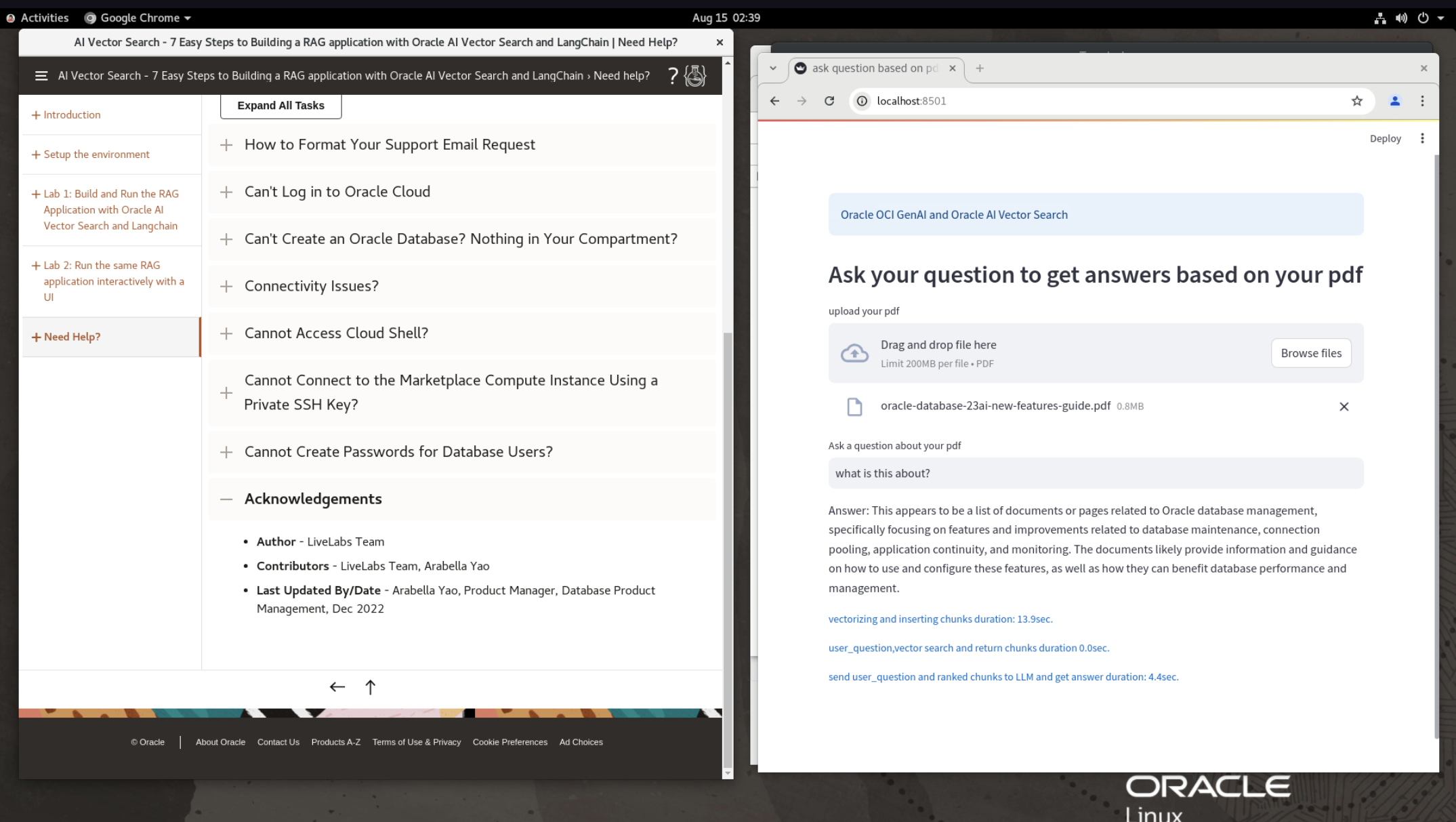This screenshot has height=822, width=1456.
Task: Click the Browse files button
Action: (1310, 353)
